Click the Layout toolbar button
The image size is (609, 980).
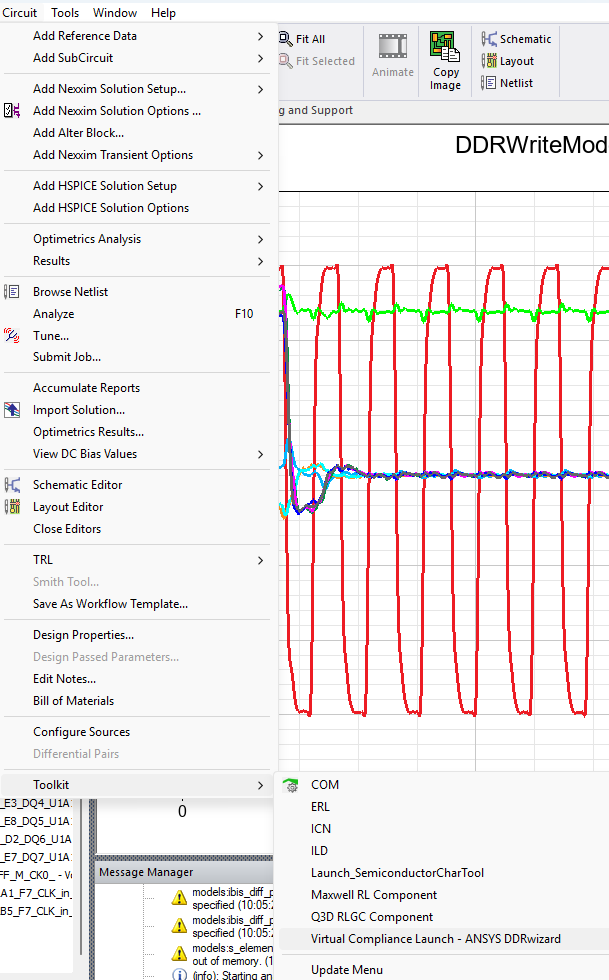[508, 61]
